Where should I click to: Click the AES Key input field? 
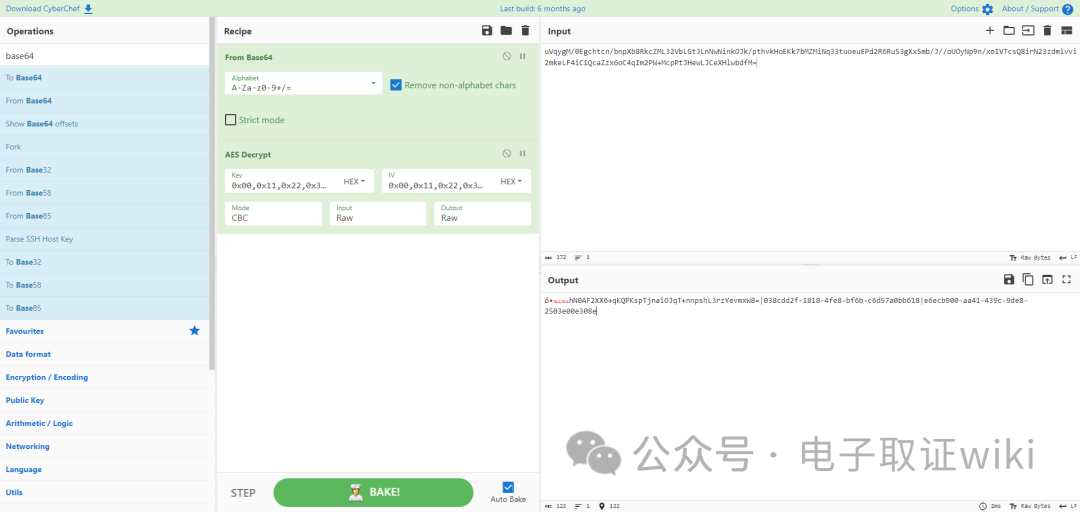pos(282,181)
